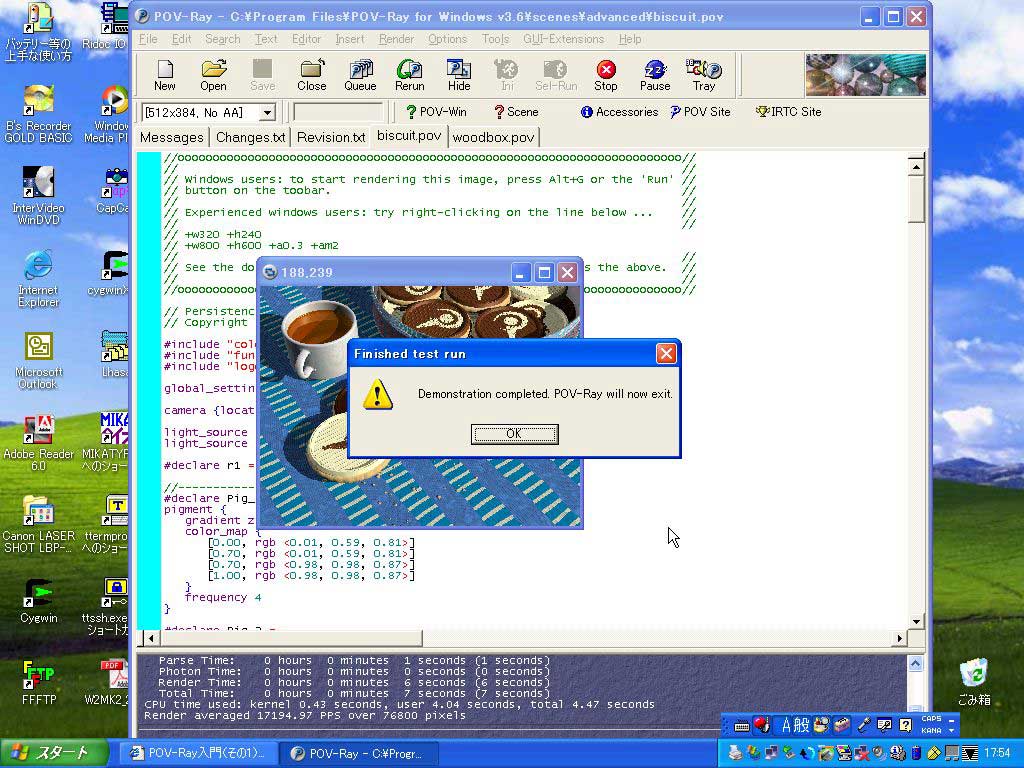Maximize the 188.239 render window

(543, 272)
